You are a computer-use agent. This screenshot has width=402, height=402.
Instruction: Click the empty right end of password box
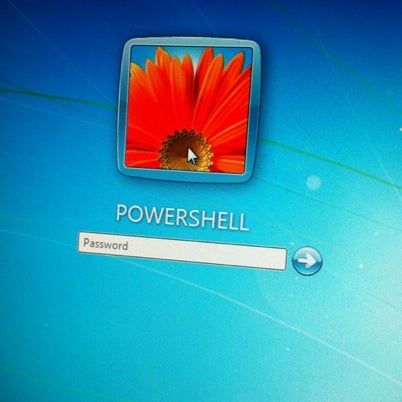pyautogui.click(x=253, y=258)
